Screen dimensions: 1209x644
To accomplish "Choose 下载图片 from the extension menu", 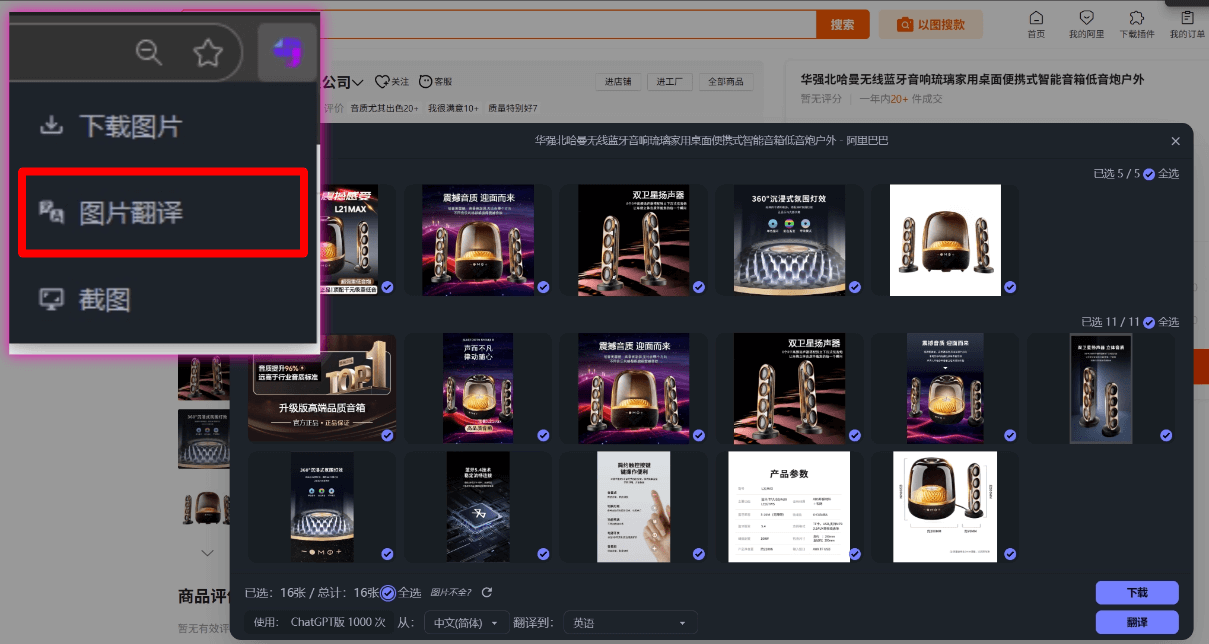I will 110,126.
